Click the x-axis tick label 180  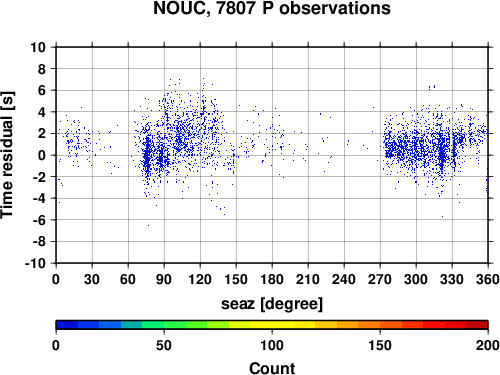click(x=272, y=279)
